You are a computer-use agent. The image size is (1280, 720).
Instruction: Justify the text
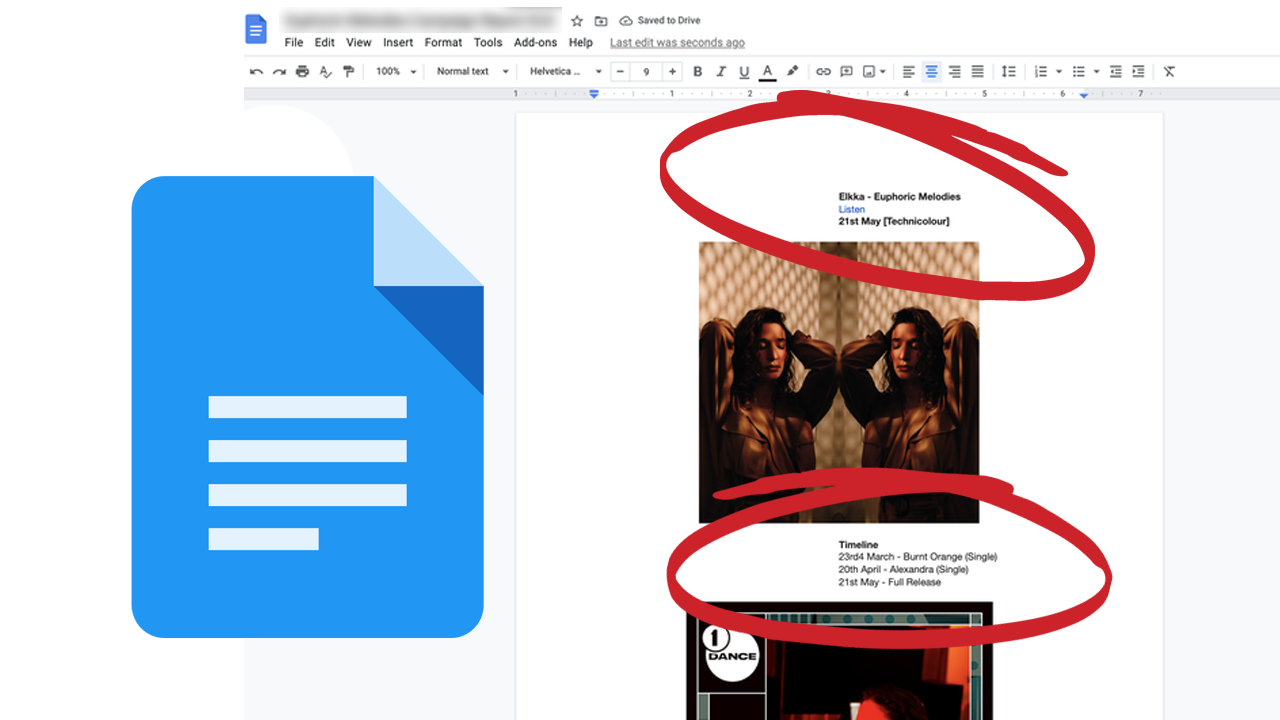[978, 72]
